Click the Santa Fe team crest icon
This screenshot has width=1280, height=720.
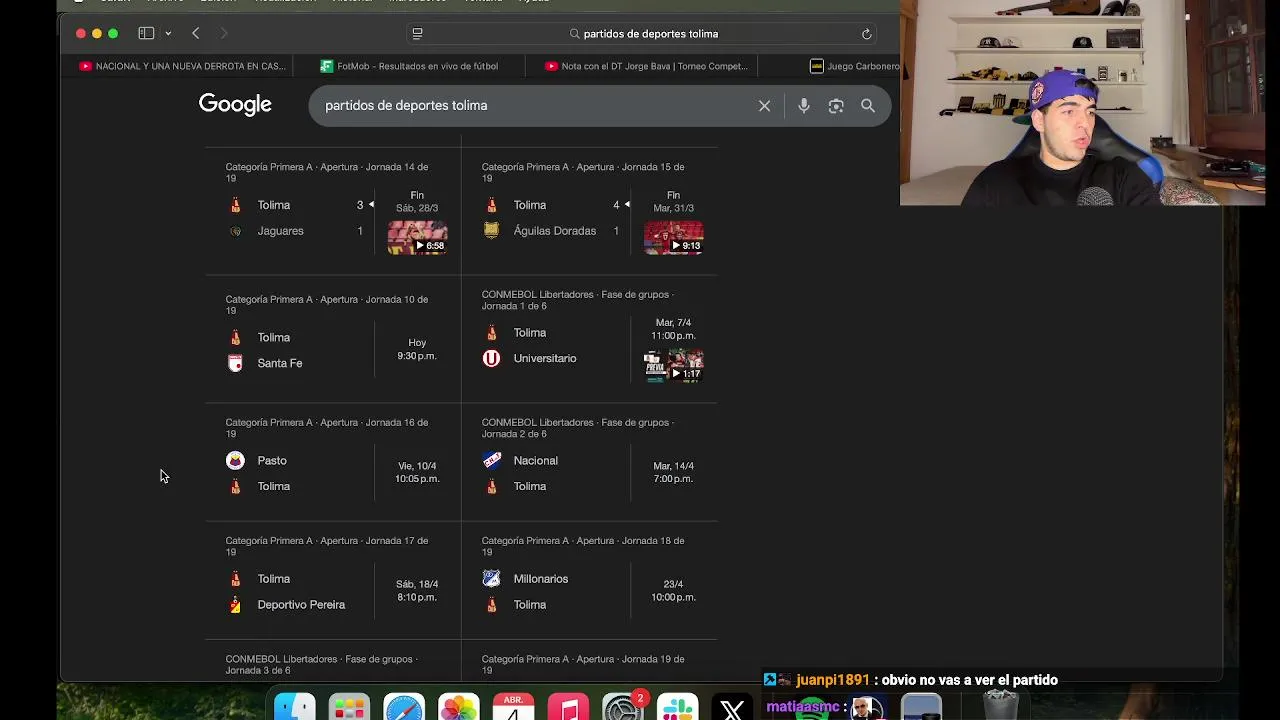tap(235, 363)
